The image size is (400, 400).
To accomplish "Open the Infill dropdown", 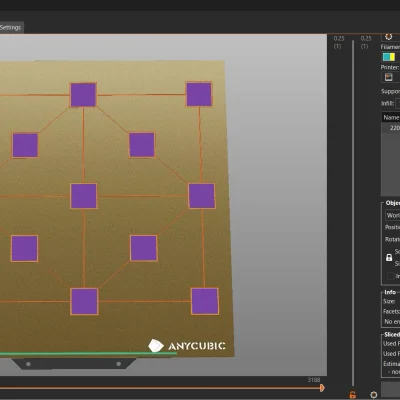I will click(398, 103).
